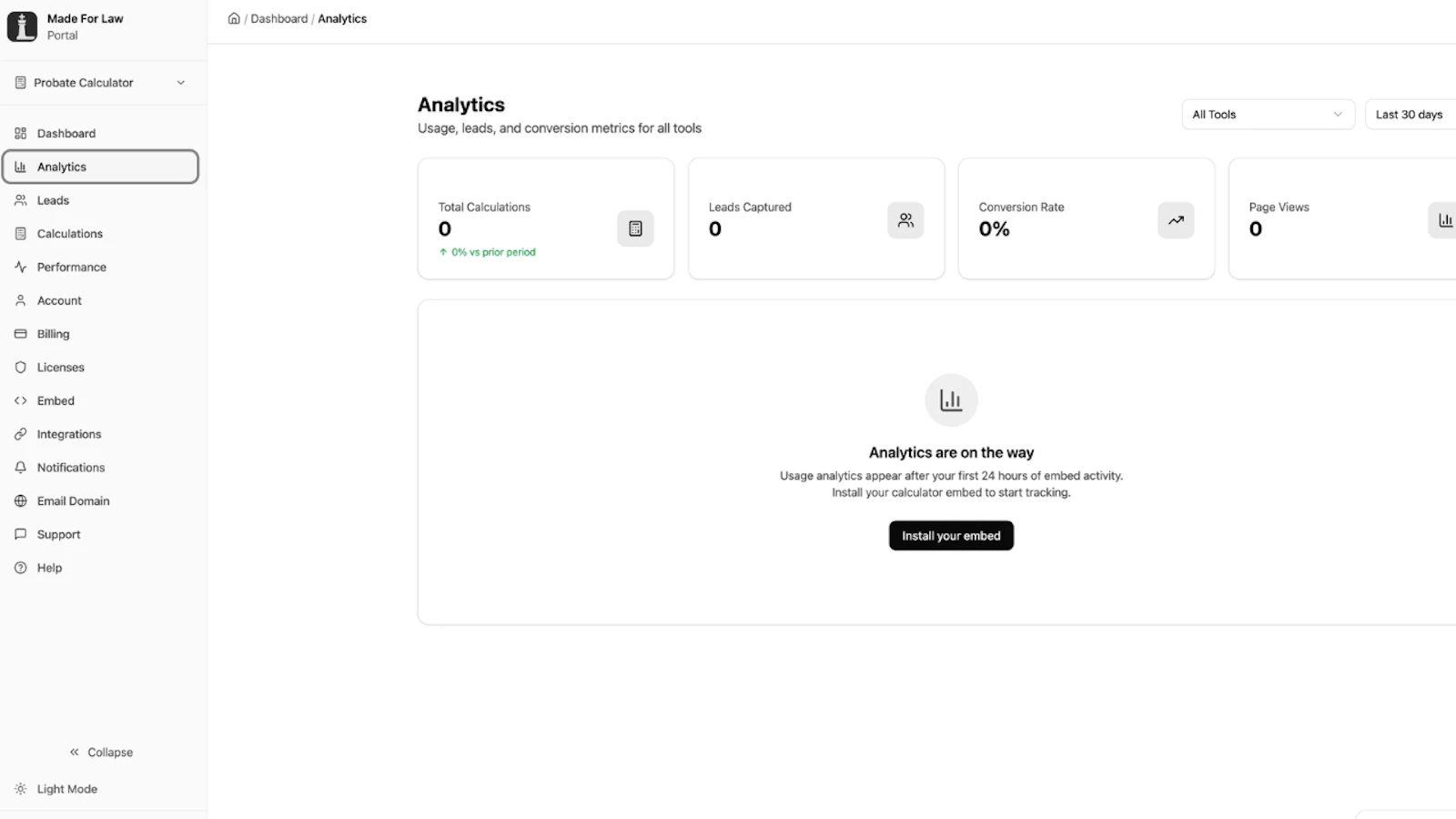Open Account settings page
Screen dimensions: 1456x819
coord(100,300)
